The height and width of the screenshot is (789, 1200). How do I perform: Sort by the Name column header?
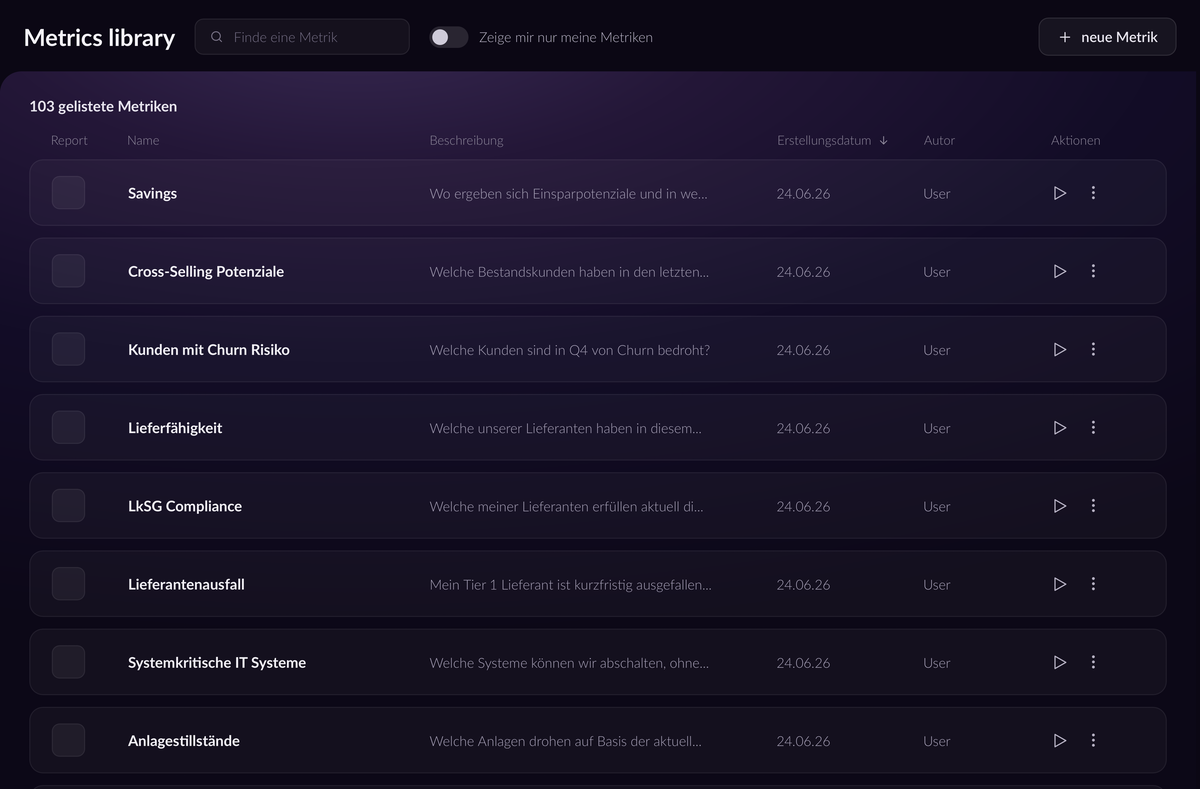point(143,140)
